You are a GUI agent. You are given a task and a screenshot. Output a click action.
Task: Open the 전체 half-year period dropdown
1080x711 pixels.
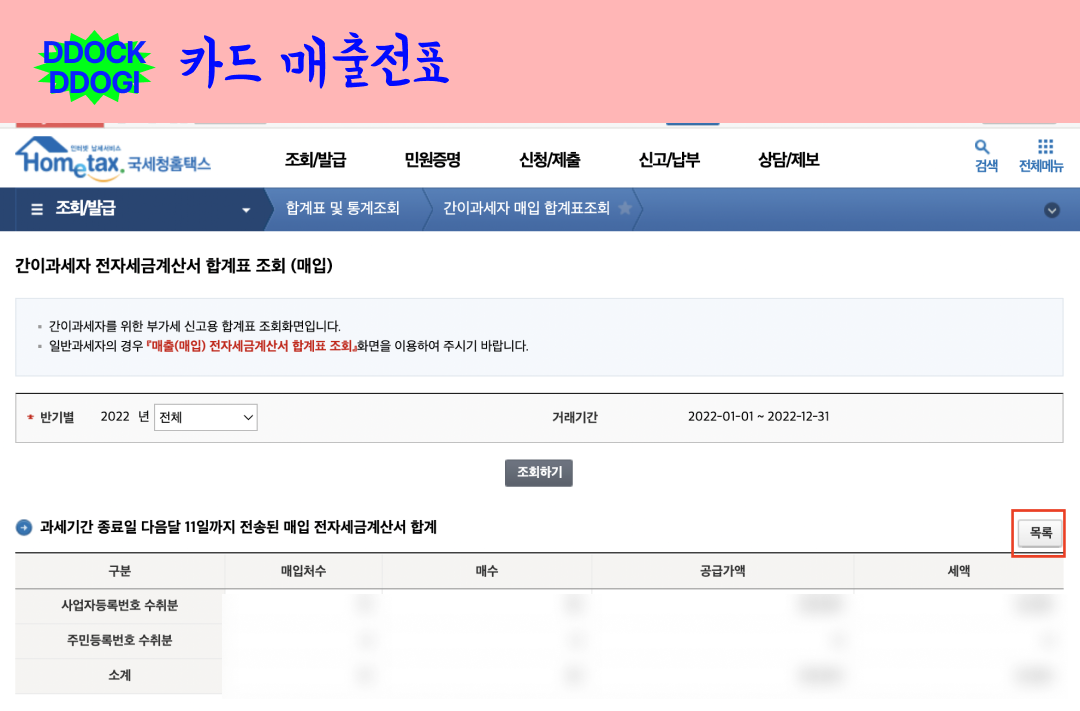tap(205, 417)
